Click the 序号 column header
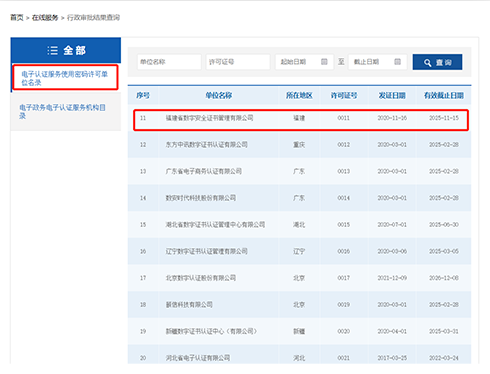 point(143,96)
